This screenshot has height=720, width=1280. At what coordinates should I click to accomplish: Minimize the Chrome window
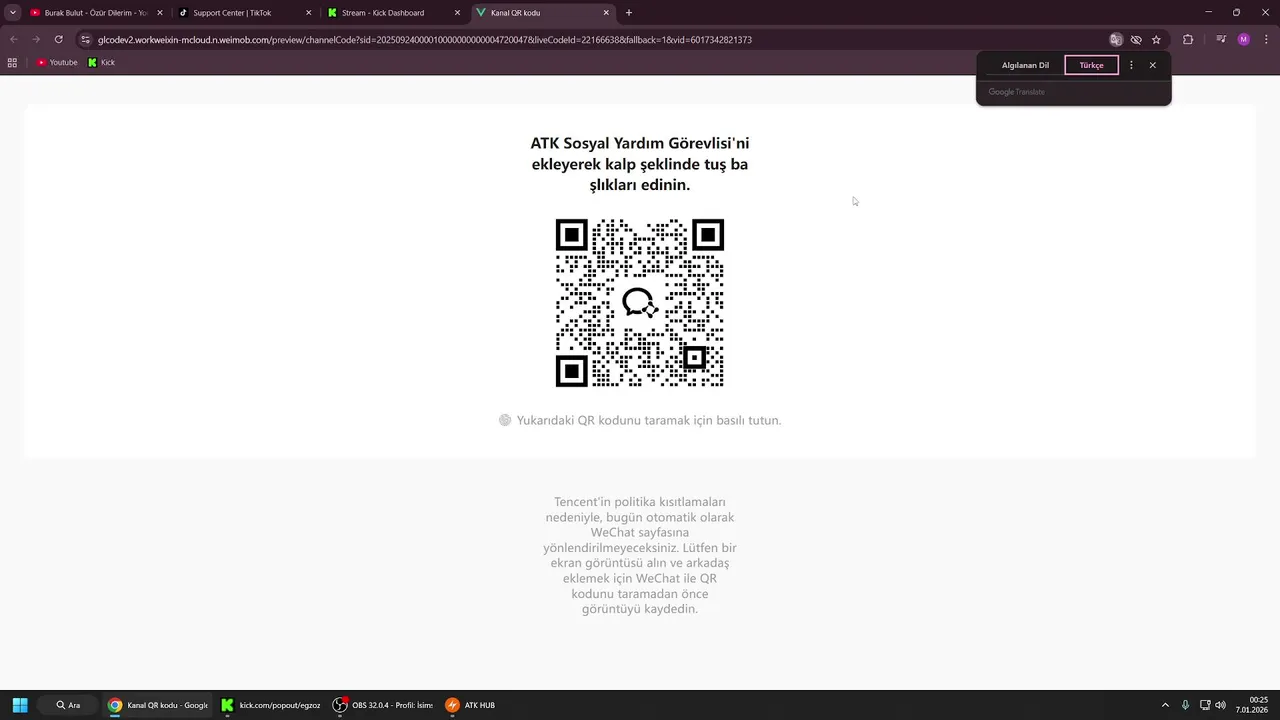pos(1208,13)
